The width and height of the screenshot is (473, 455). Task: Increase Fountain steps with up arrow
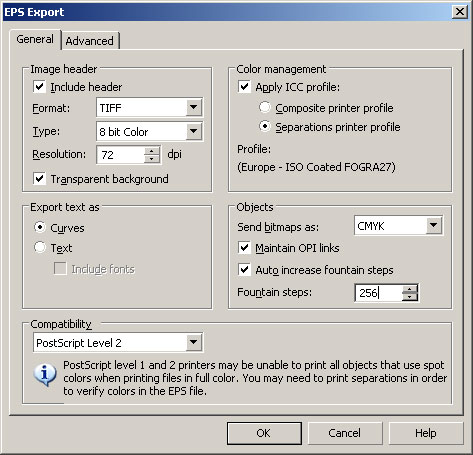410,289
